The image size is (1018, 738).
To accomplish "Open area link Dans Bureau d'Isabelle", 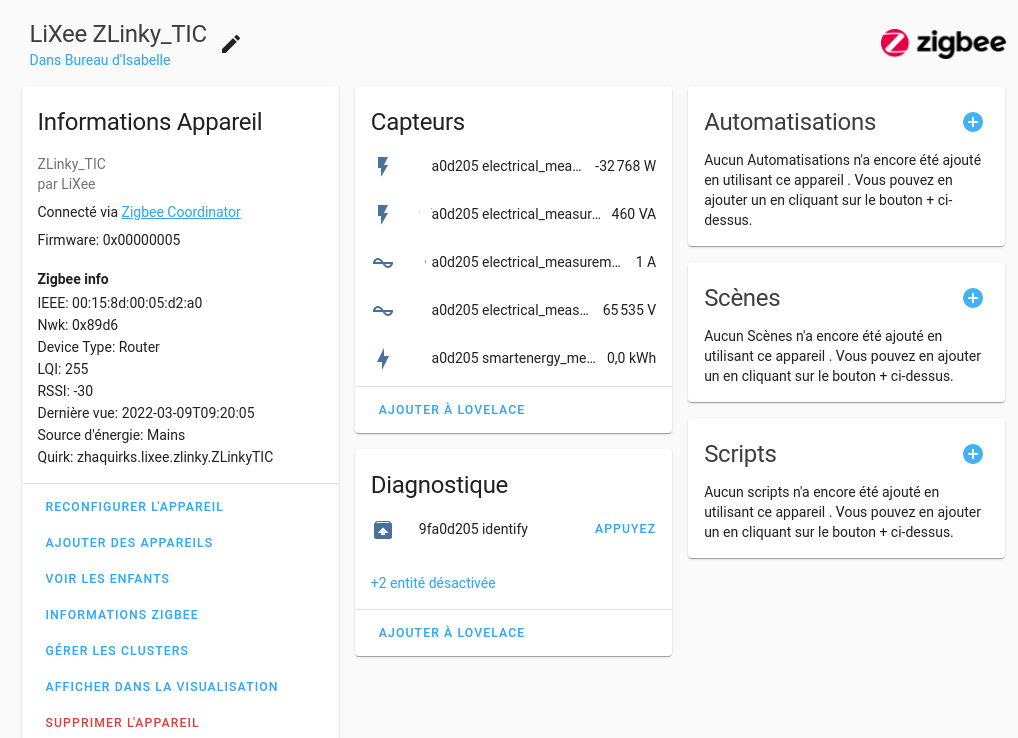I will pyautogui.click(x=100, y=60).
